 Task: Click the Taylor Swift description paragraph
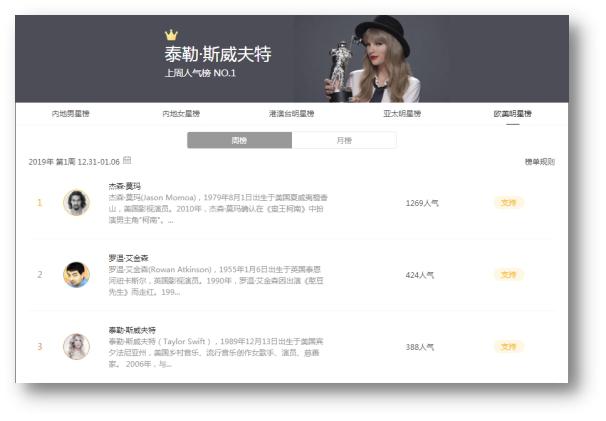pyautogui.click(x=216, y=353)
